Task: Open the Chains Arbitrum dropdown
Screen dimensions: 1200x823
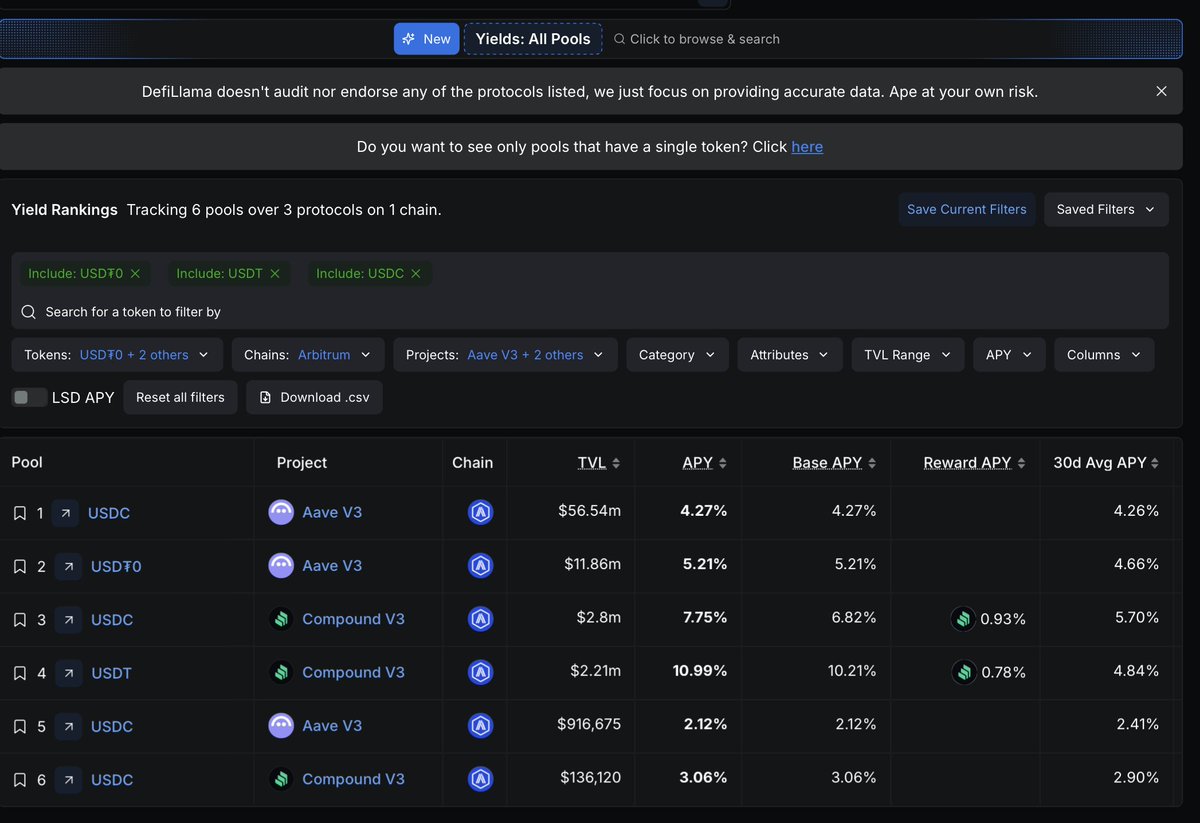Action: point(307,355)
